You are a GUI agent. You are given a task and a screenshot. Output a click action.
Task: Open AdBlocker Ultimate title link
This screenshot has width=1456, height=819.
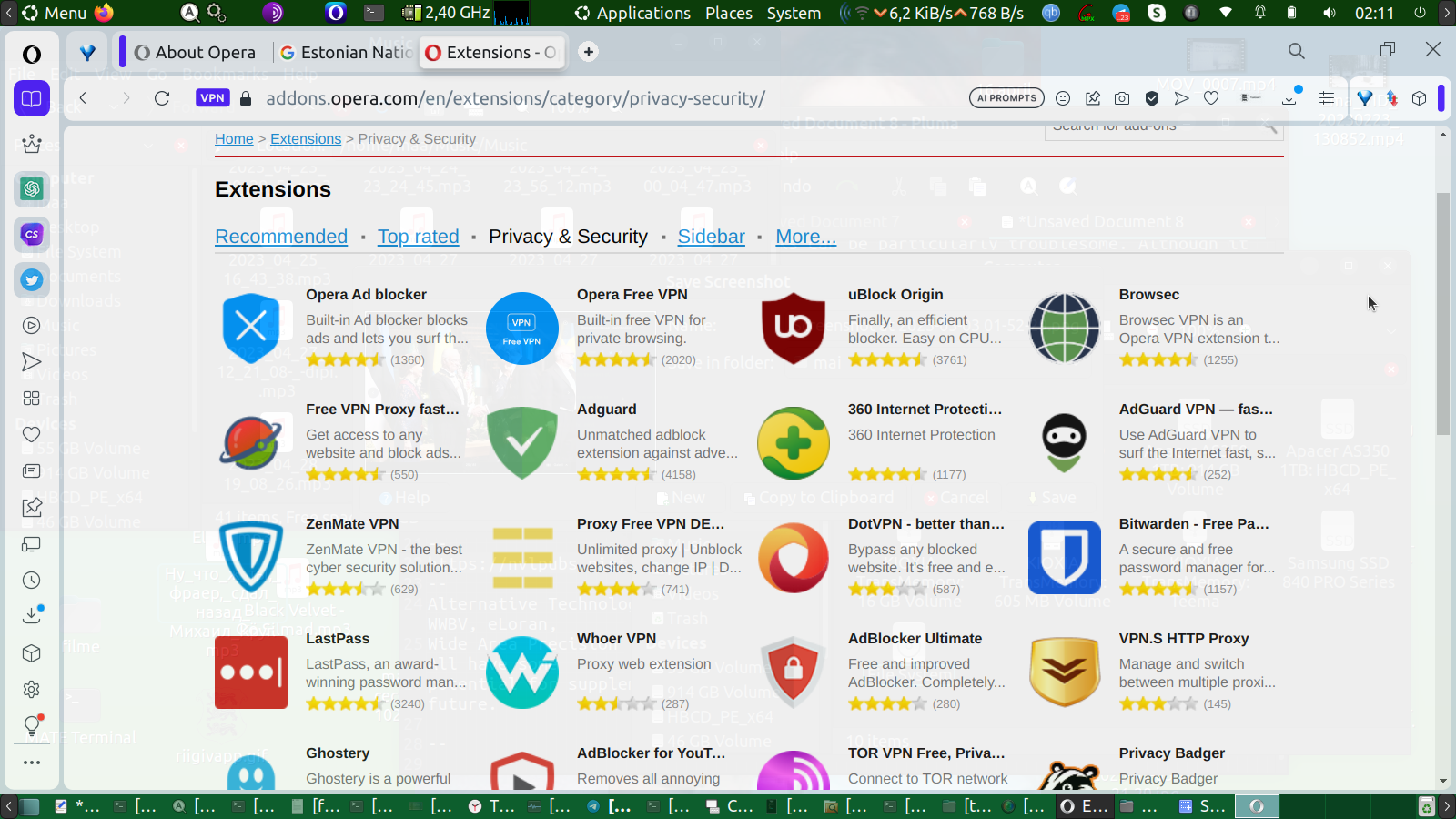[915, 639]
